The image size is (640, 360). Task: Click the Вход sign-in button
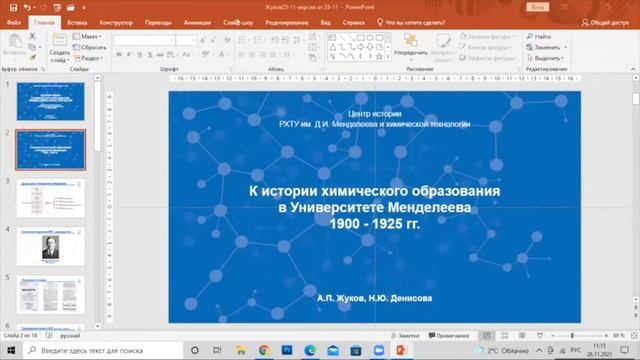coord(538,7)
